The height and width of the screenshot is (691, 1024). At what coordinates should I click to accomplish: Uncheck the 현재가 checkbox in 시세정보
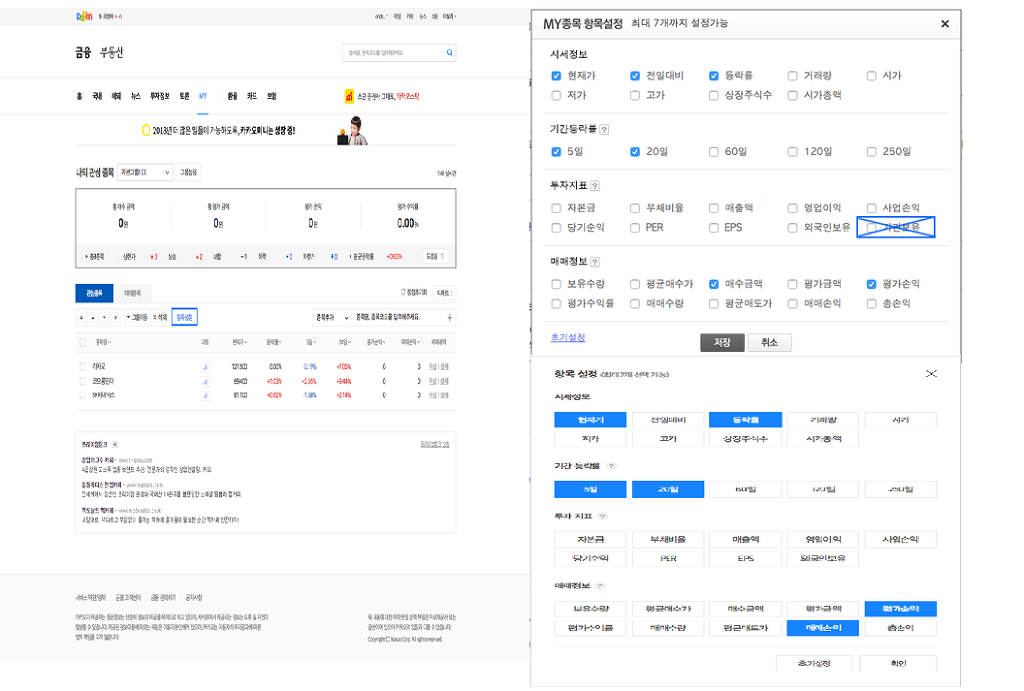click(554, 75)
